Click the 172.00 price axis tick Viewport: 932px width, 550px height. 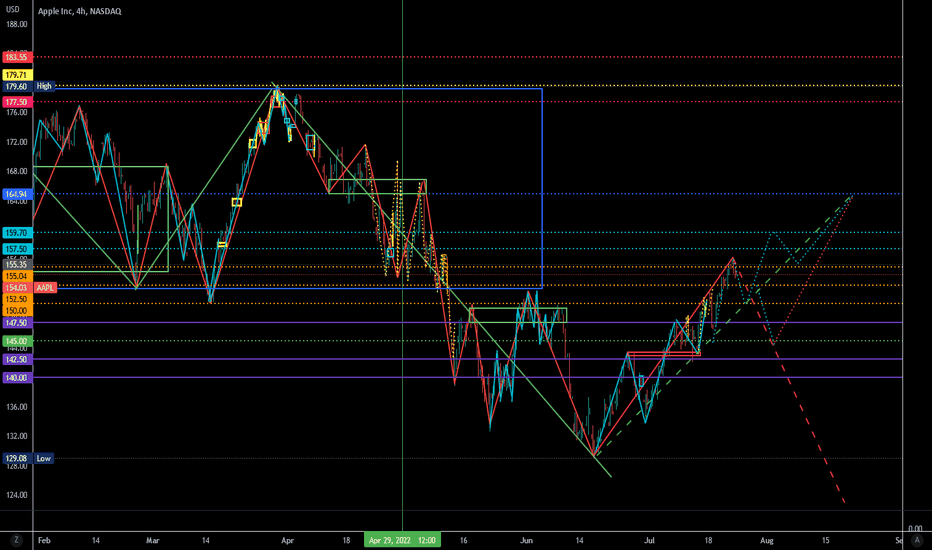click(17, 142)
